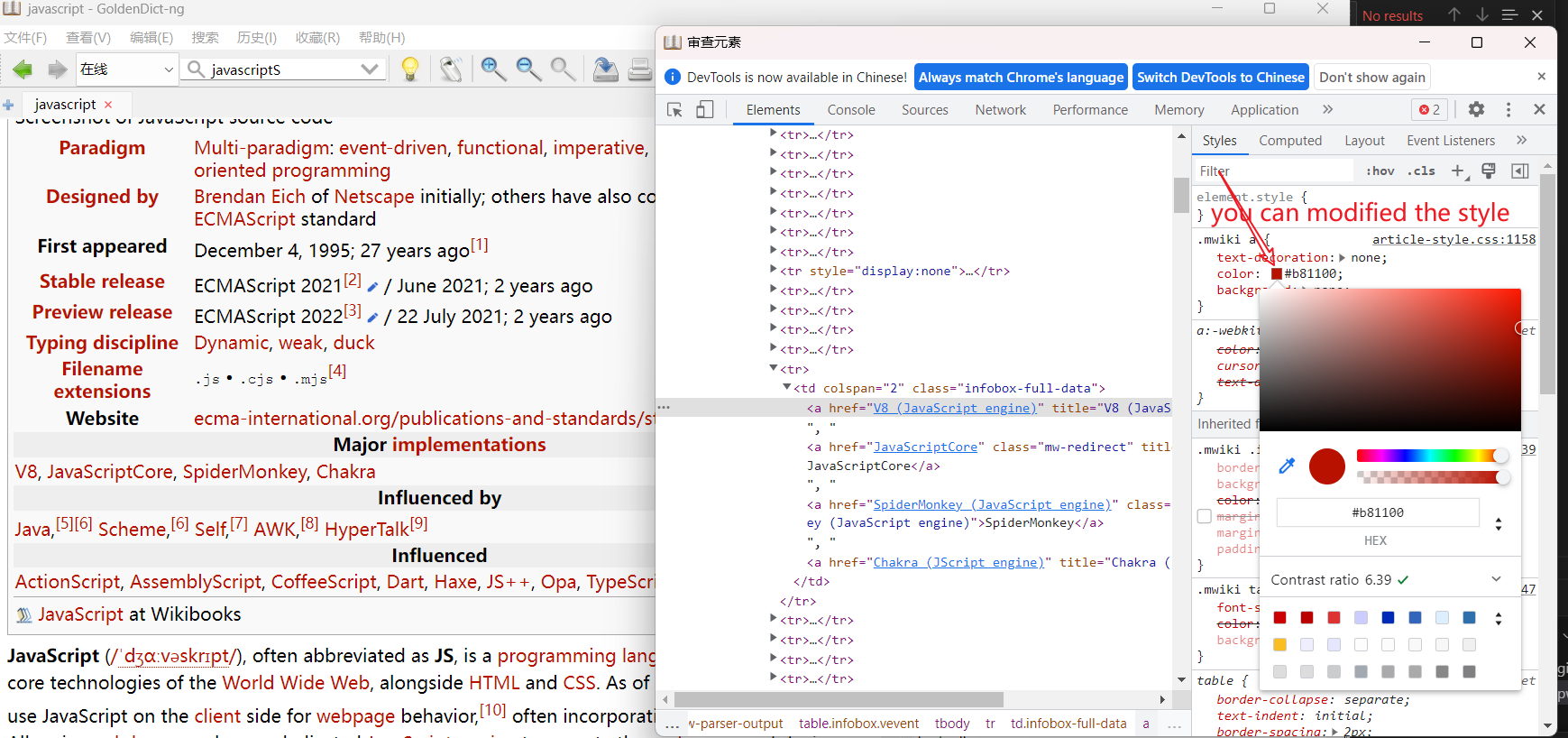Click the Styles filter input

1274,171
